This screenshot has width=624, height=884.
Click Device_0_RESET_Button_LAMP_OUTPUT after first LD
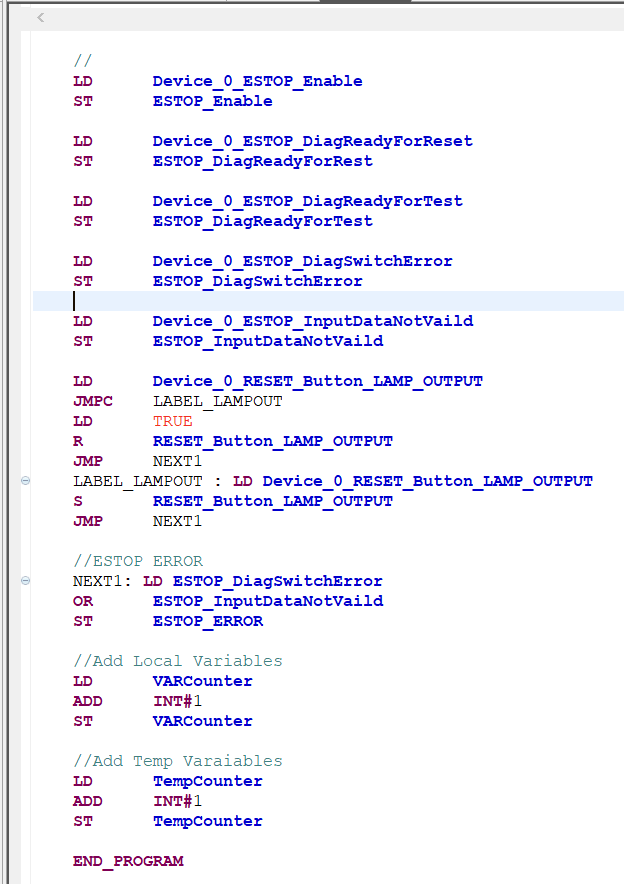(x=317, y=381)
